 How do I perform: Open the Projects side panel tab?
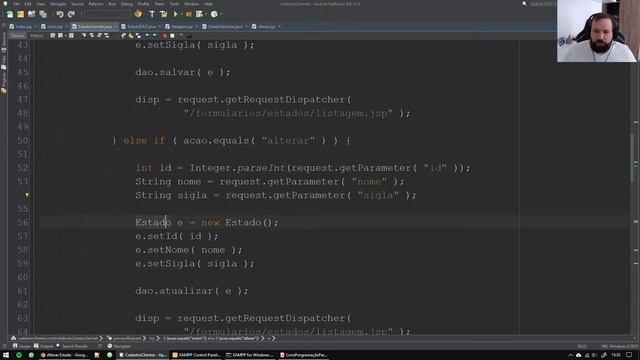pos(4,83)
